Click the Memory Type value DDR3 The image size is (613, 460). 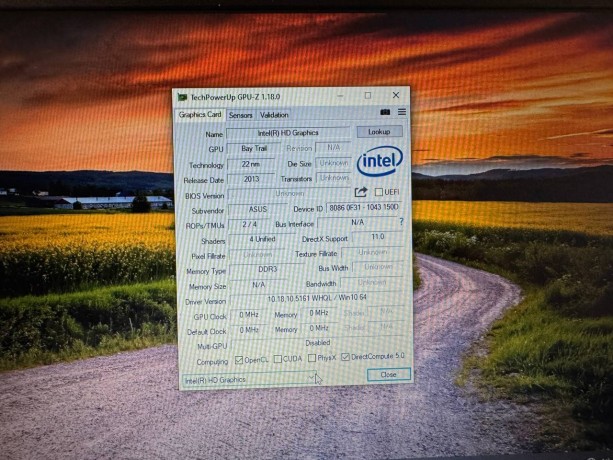[x=268, y=269]
